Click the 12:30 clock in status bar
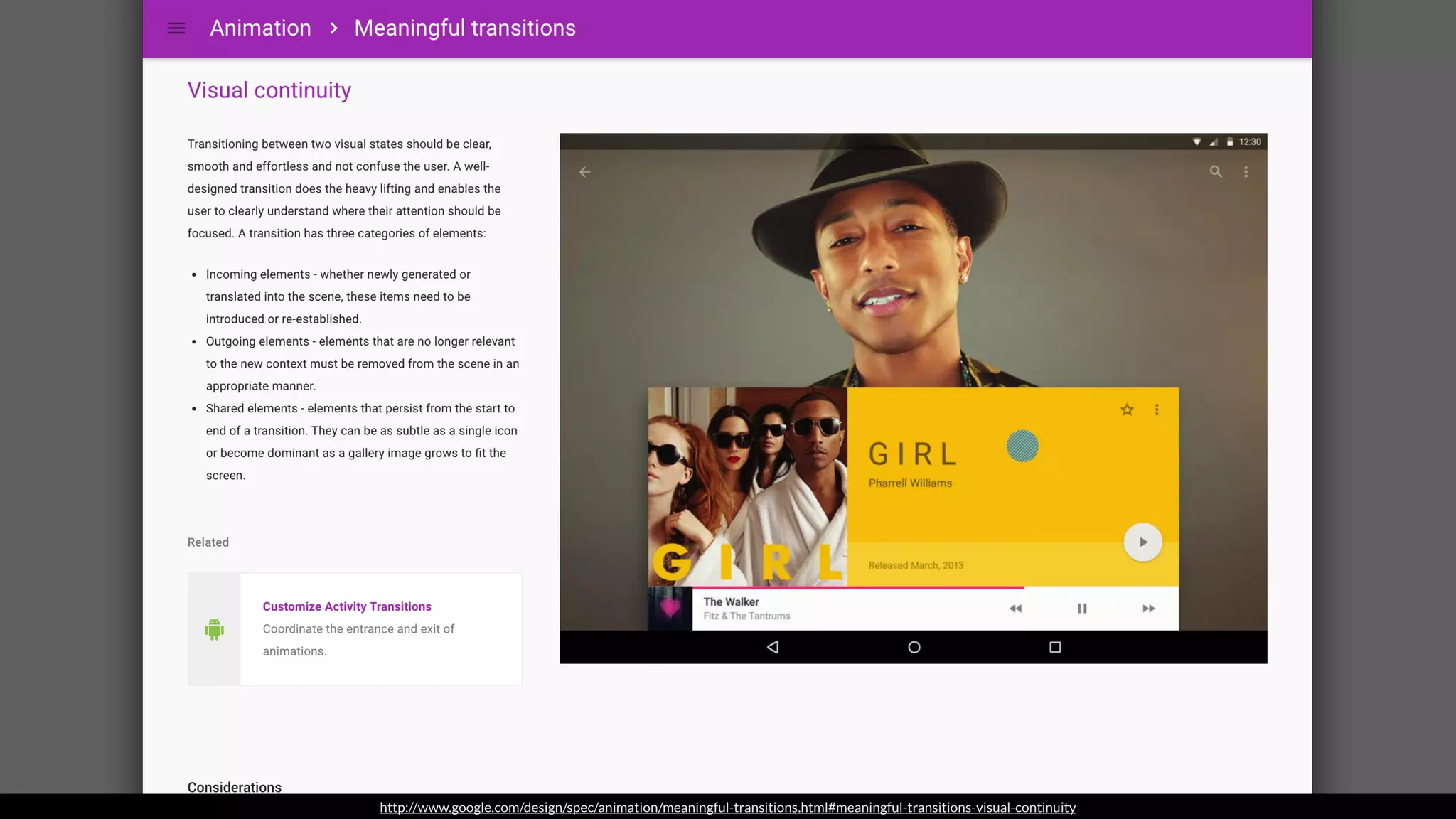The height and width of the screenshot is (819, 1456). pos(1250,142)
